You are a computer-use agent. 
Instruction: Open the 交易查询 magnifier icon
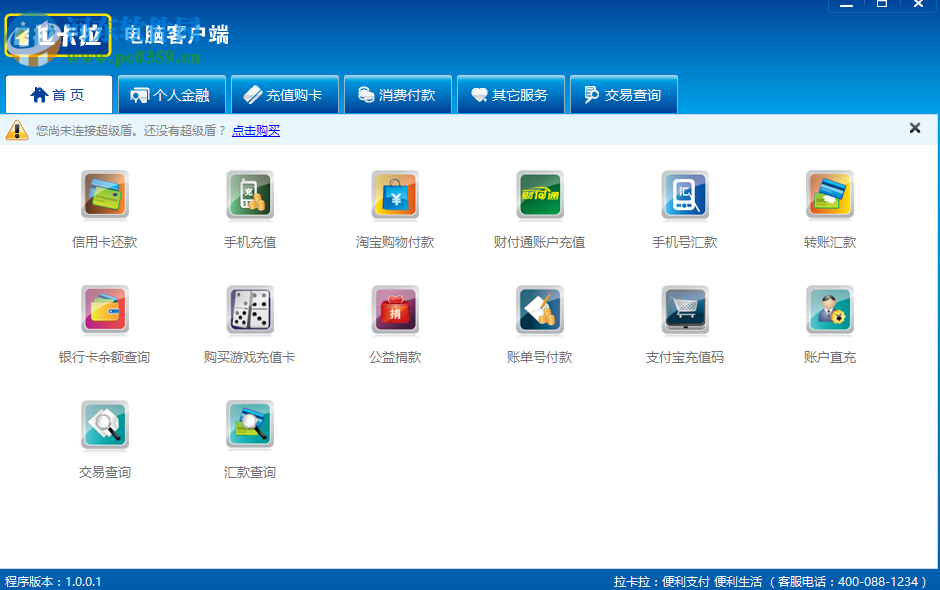click(105, 425)
